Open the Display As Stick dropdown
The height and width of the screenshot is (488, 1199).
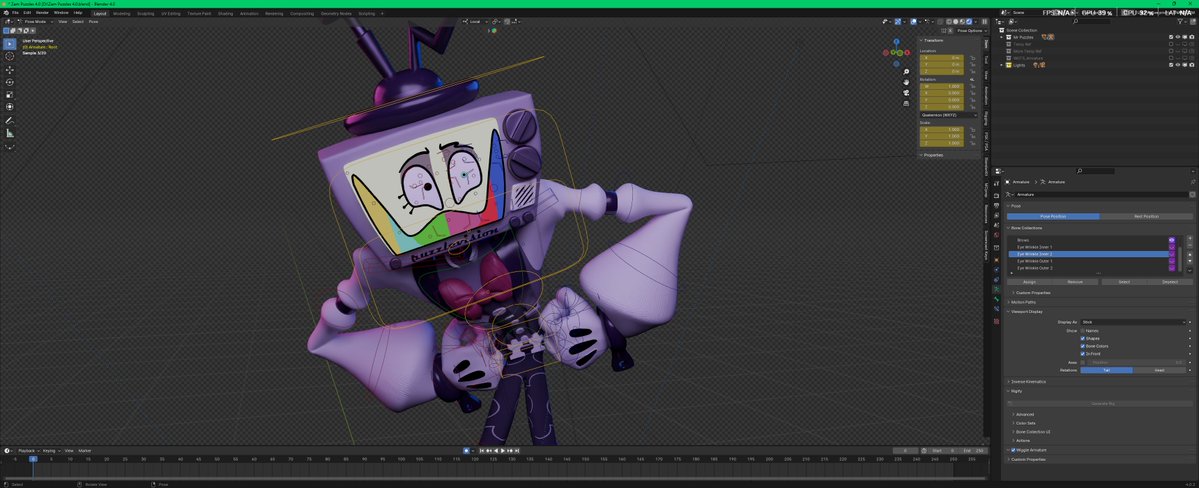tap(1133, 322)
